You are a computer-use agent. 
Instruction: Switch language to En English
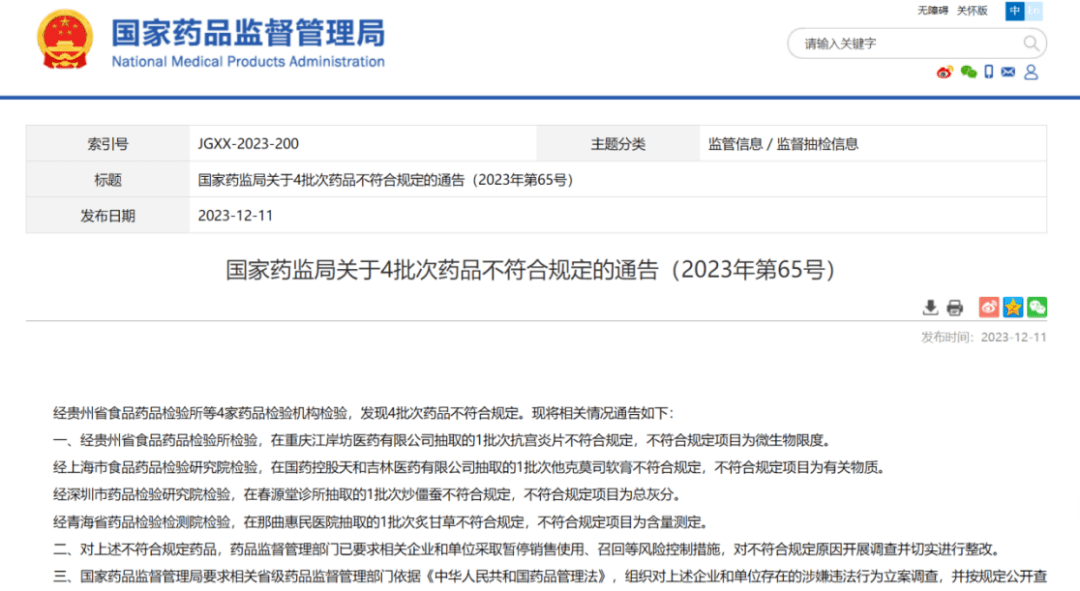(x=1034, y=11)
